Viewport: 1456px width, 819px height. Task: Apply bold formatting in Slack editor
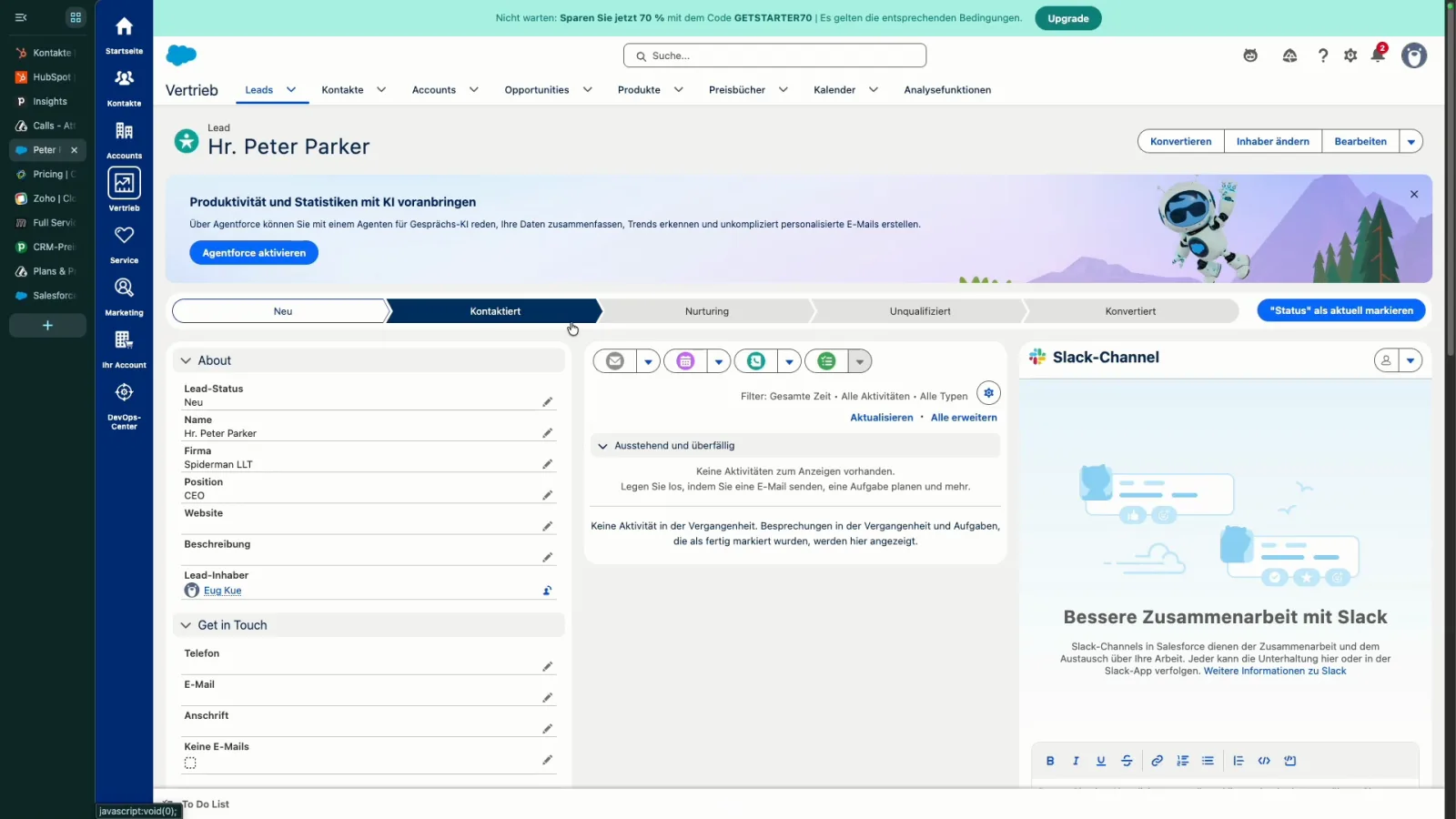(x=1050, y=761)
